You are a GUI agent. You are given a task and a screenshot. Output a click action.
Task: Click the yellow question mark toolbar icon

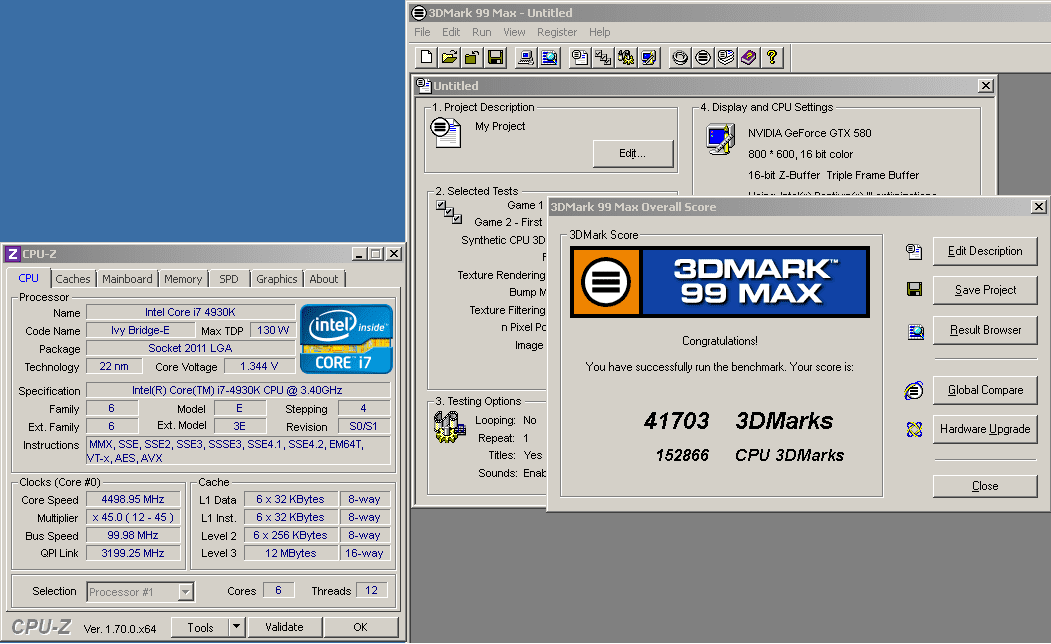[771, 58]
